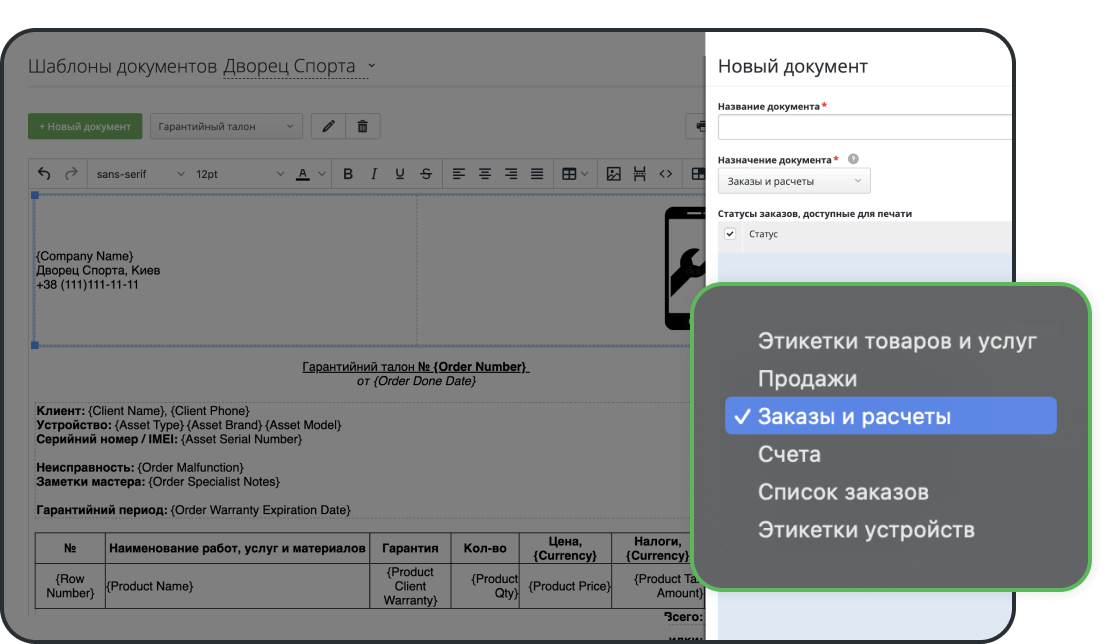Toggle italic formatting
This screenshot has height=644, width=1109.
click(x=374, y=174)
